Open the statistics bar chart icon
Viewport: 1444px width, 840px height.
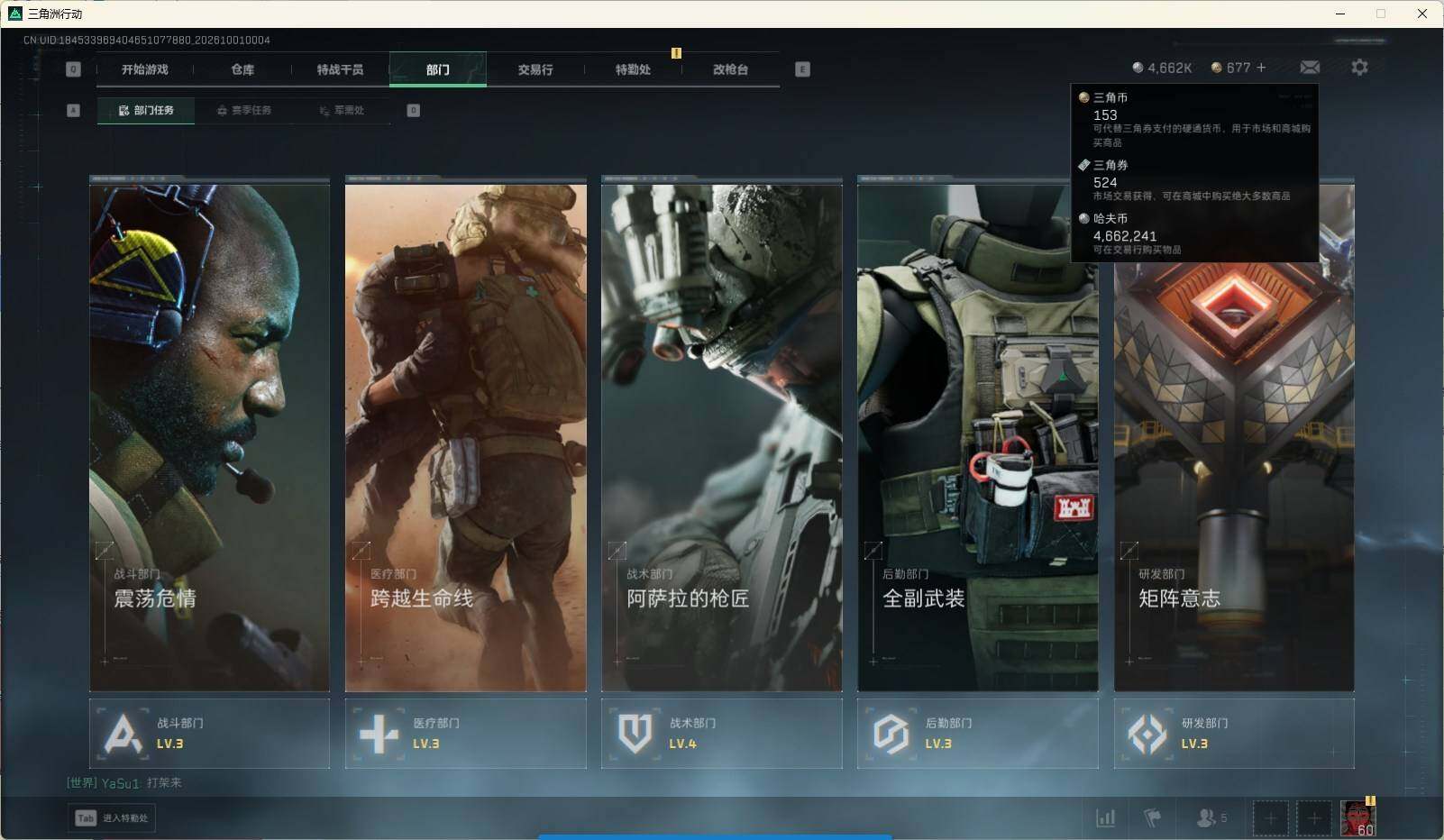click(x=1105, y=817)
